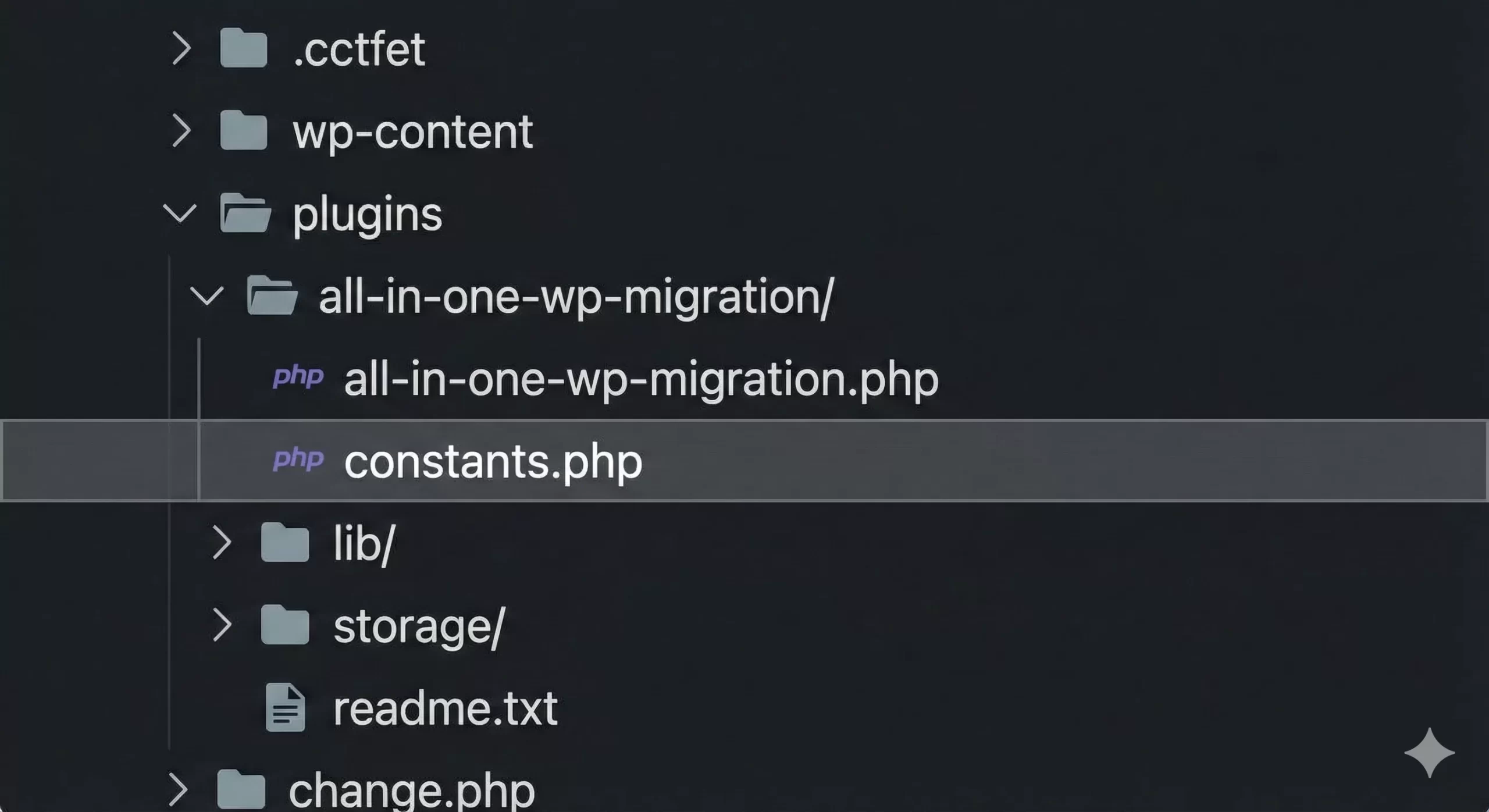Collapse the plugins folder chevron
Viewport: 1489px width, 812px height.
coord(180,213)
